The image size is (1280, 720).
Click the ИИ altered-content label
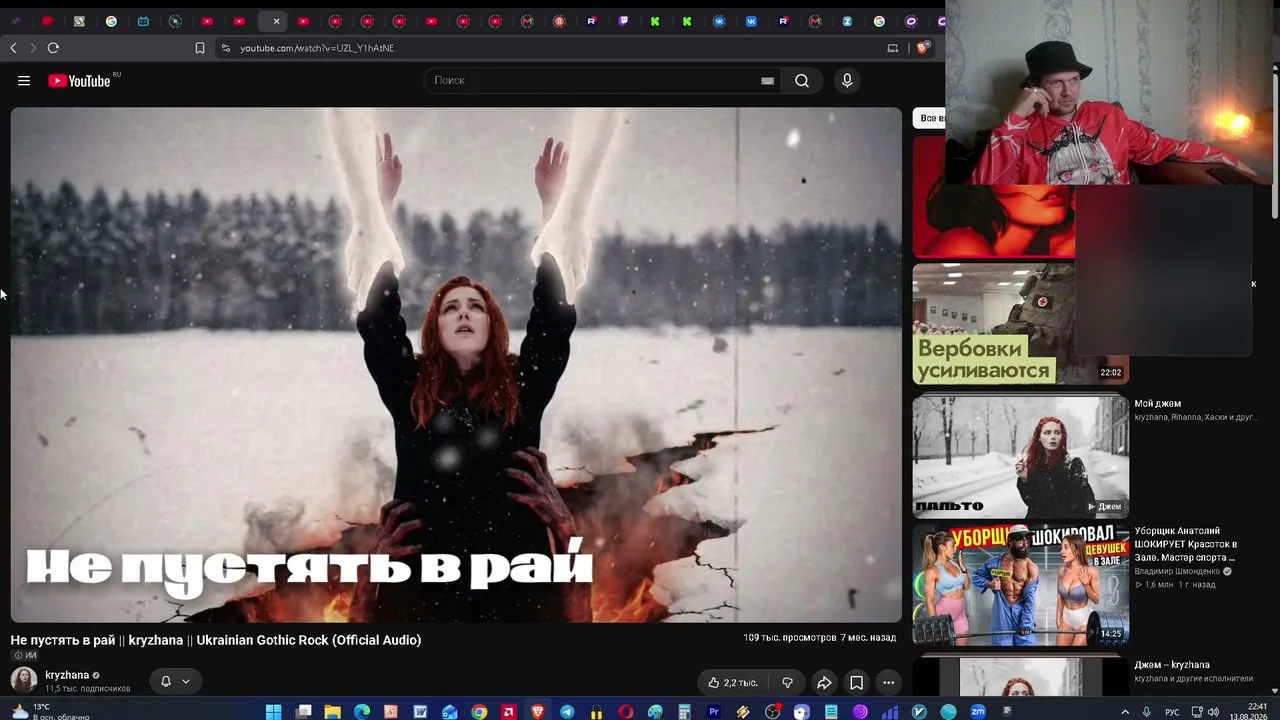25,656
